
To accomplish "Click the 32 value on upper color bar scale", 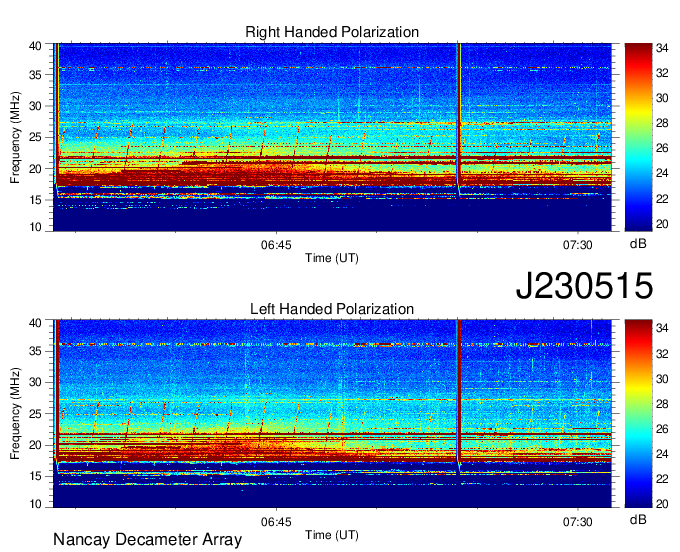I will point(662,73).
